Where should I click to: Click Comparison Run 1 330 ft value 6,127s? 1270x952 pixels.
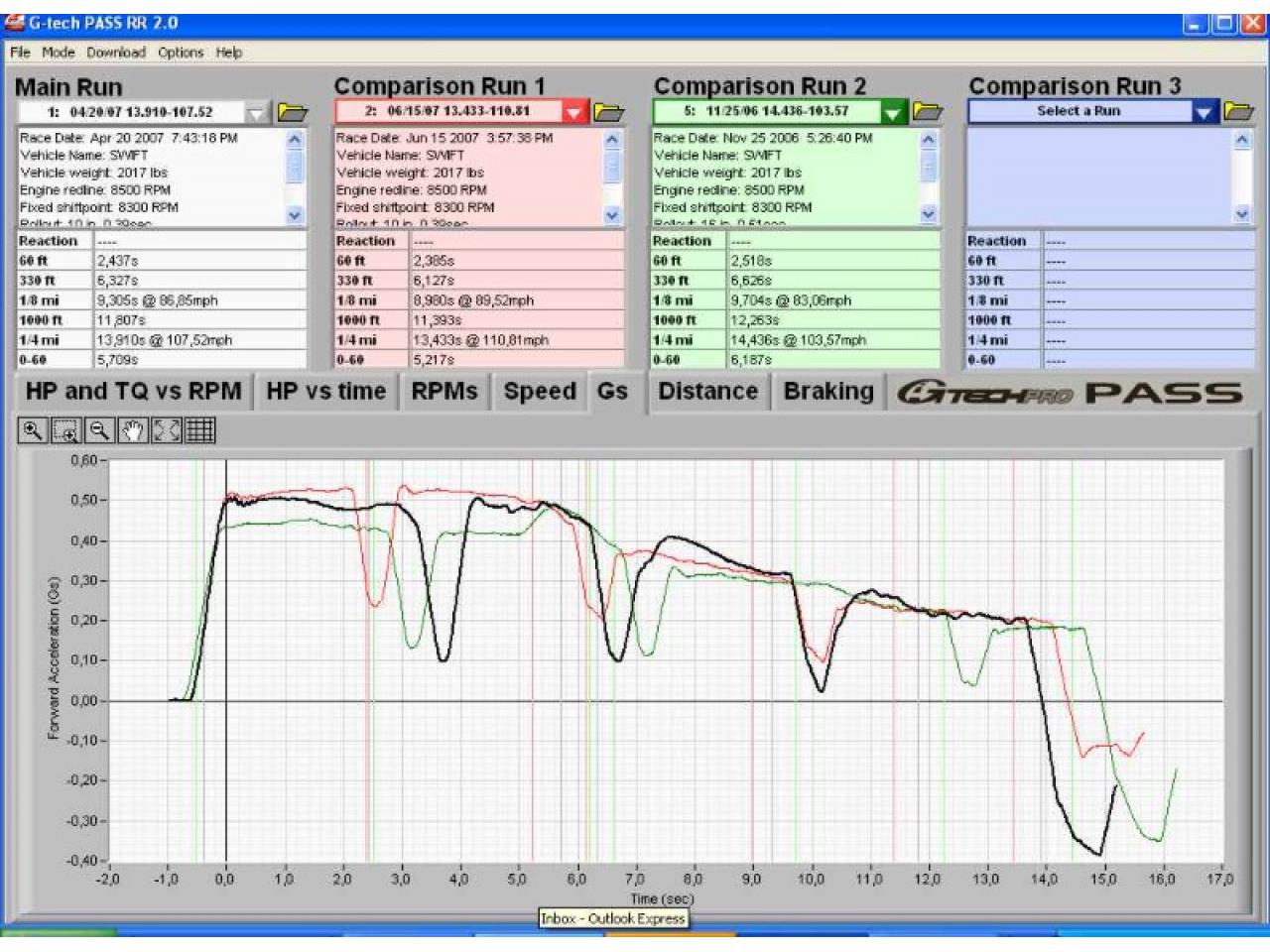[x=434, y=281]
